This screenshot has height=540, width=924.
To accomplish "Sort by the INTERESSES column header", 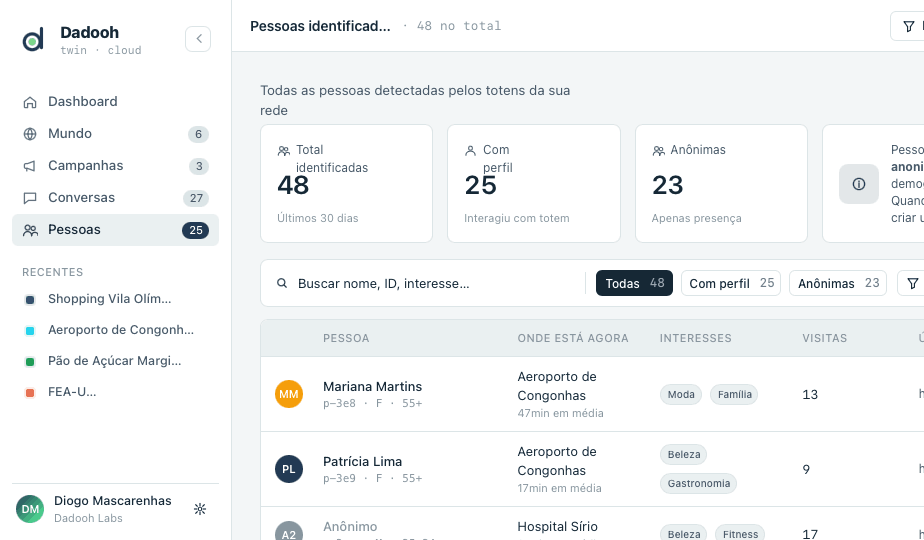I will 695,338.
